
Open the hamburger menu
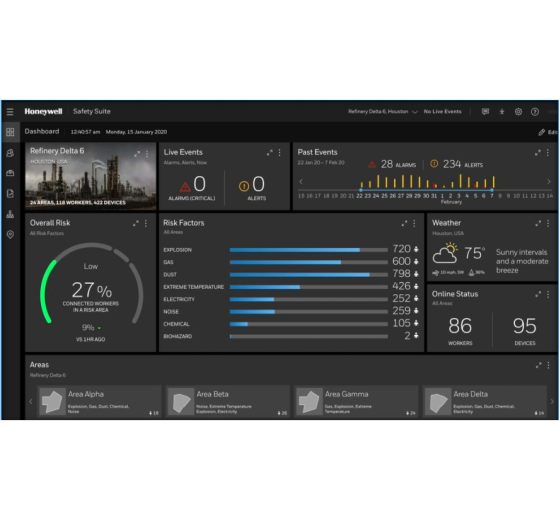(x=10, y=112)
